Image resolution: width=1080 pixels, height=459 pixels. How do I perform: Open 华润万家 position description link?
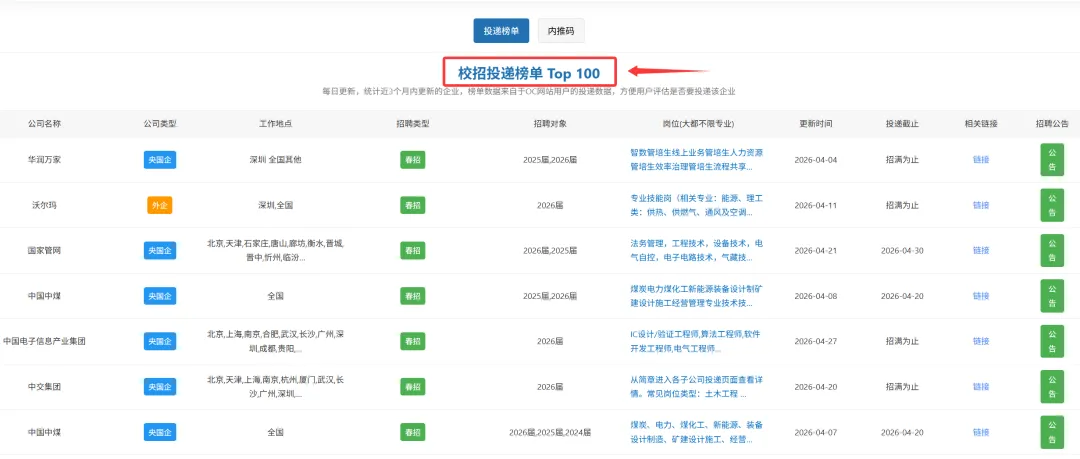click(696, 160)
